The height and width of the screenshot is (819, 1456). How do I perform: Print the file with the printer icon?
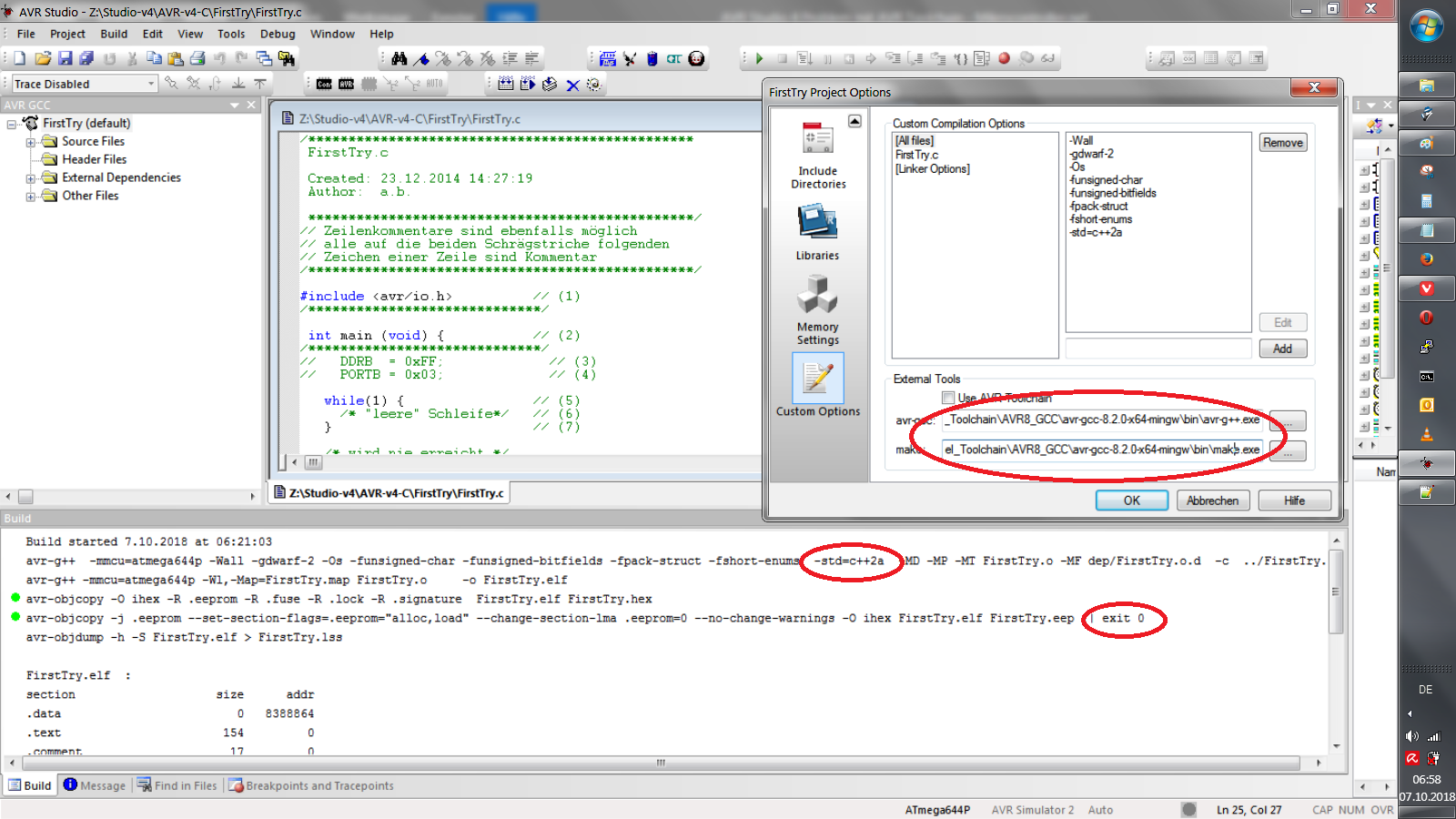tap(197, 58)
